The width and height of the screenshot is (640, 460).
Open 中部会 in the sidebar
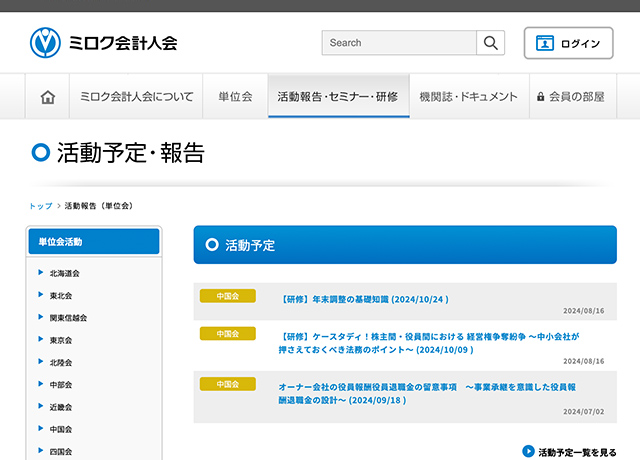(61, 385)
